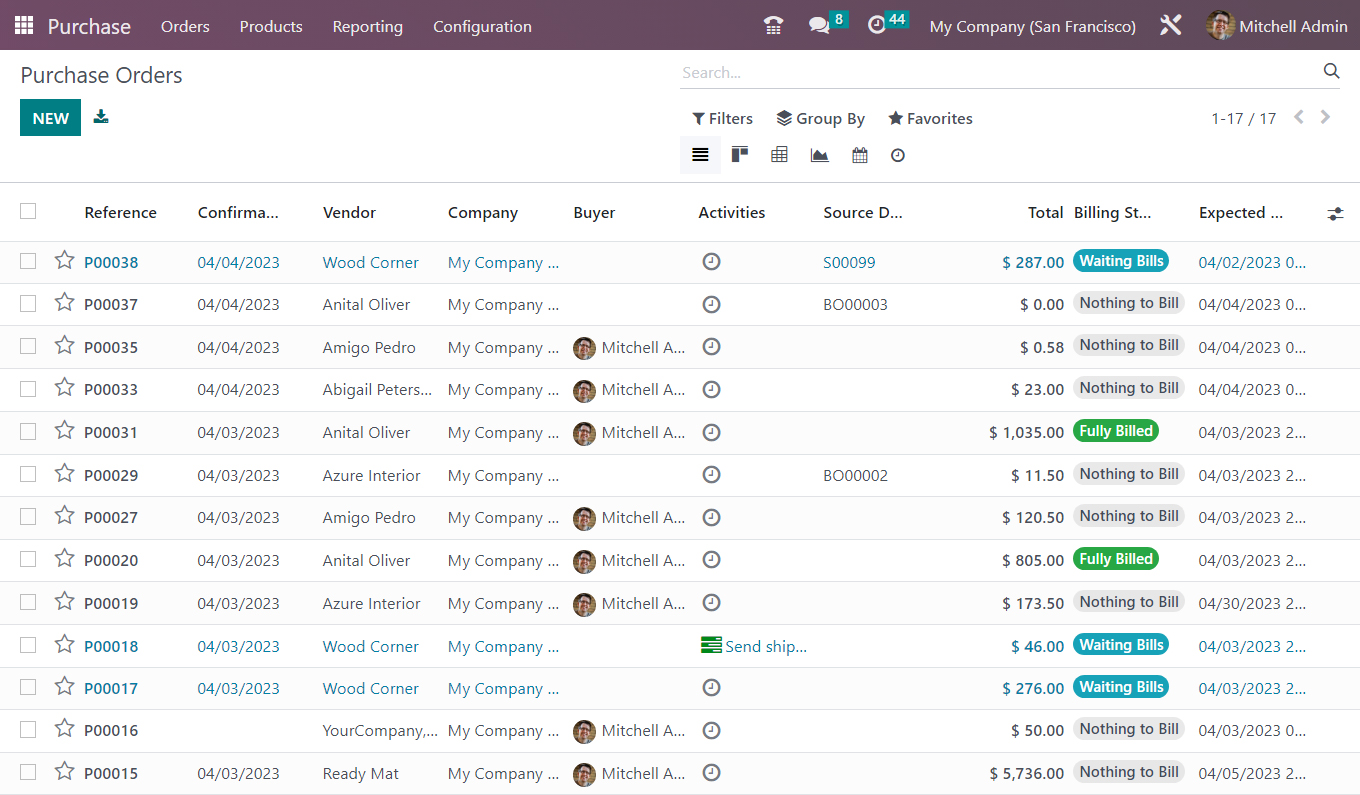This screenshot has width=1360, height=795.
Task: Open the developer tools wrench menu
Action: coord(1170,25)
